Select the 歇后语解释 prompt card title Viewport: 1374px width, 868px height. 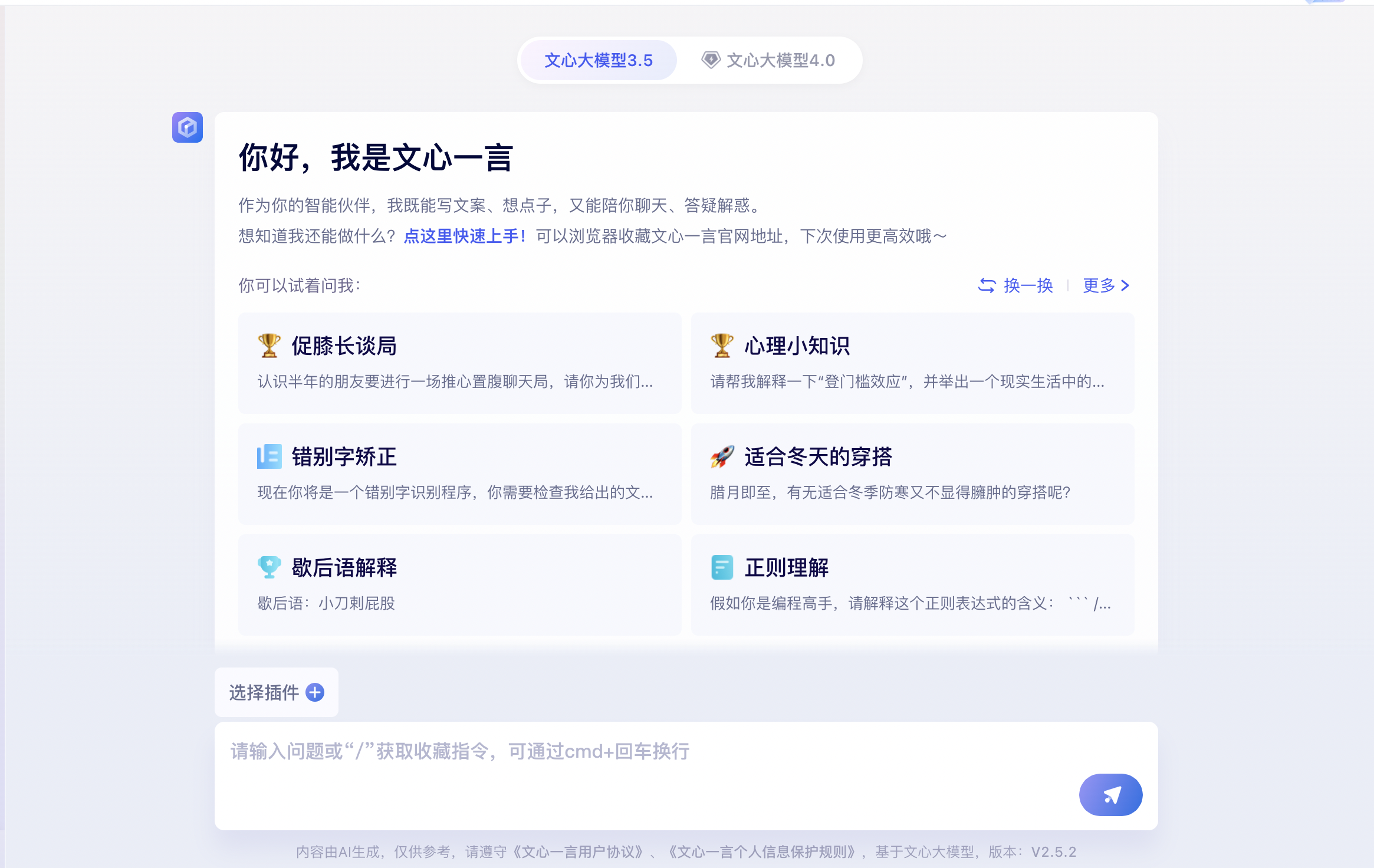point(344,568)
